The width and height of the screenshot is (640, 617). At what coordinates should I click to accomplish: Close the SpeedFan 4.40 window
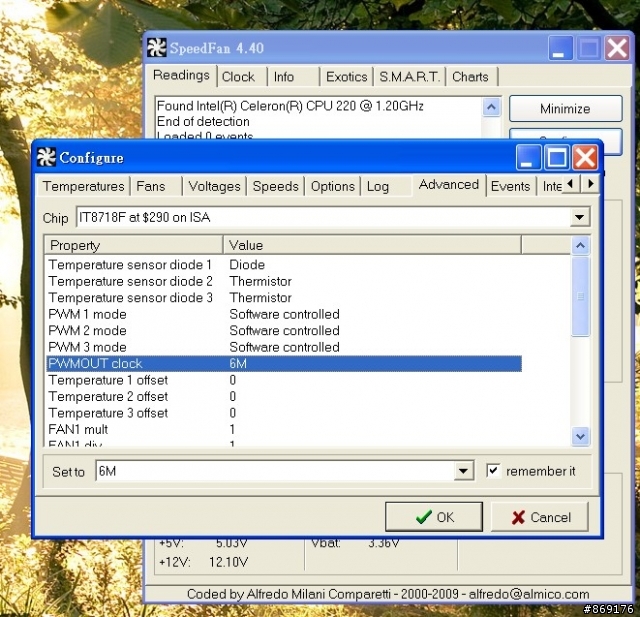click(617, 48)
